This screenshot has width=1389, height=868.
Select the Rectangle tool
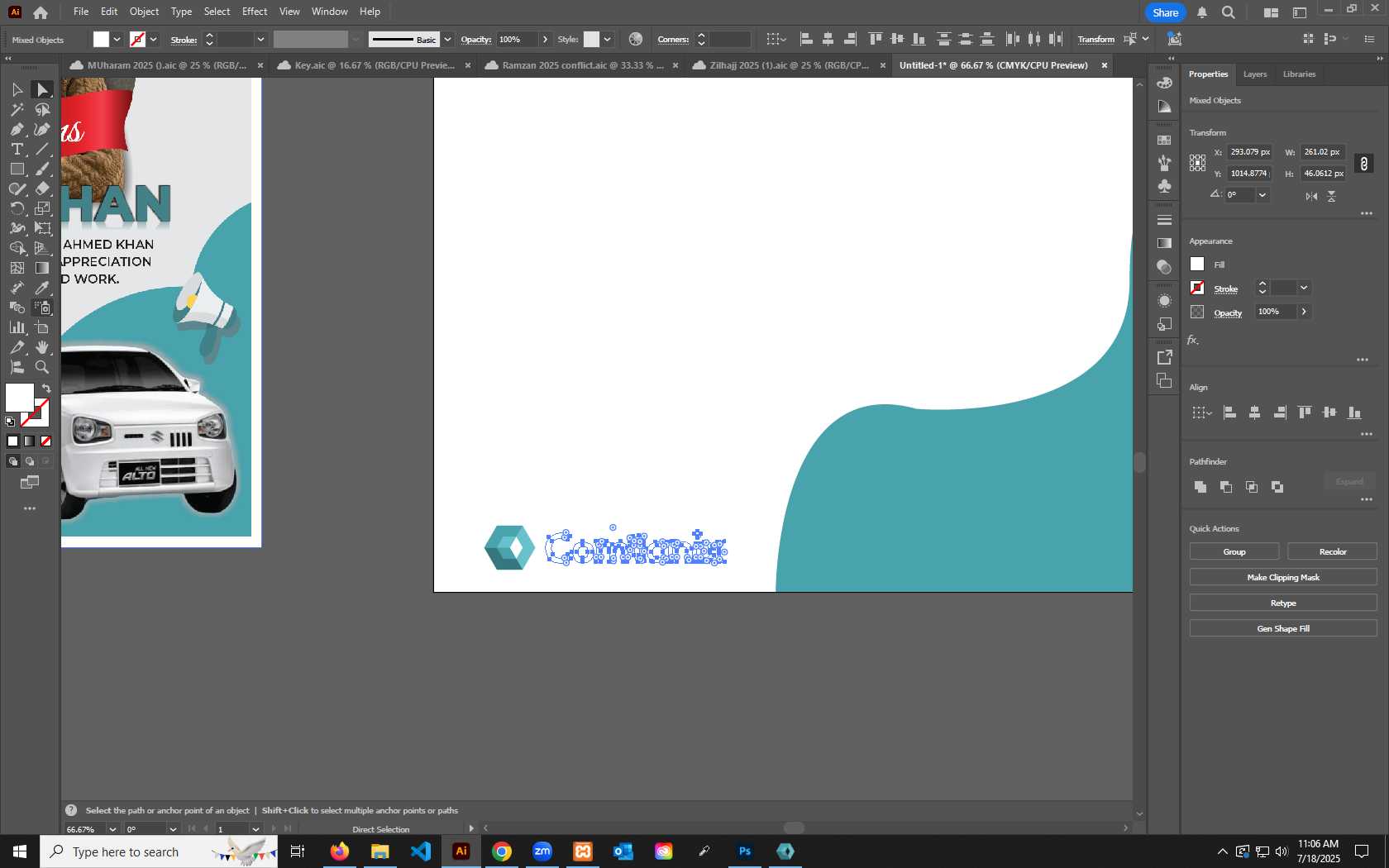point(17,169)
